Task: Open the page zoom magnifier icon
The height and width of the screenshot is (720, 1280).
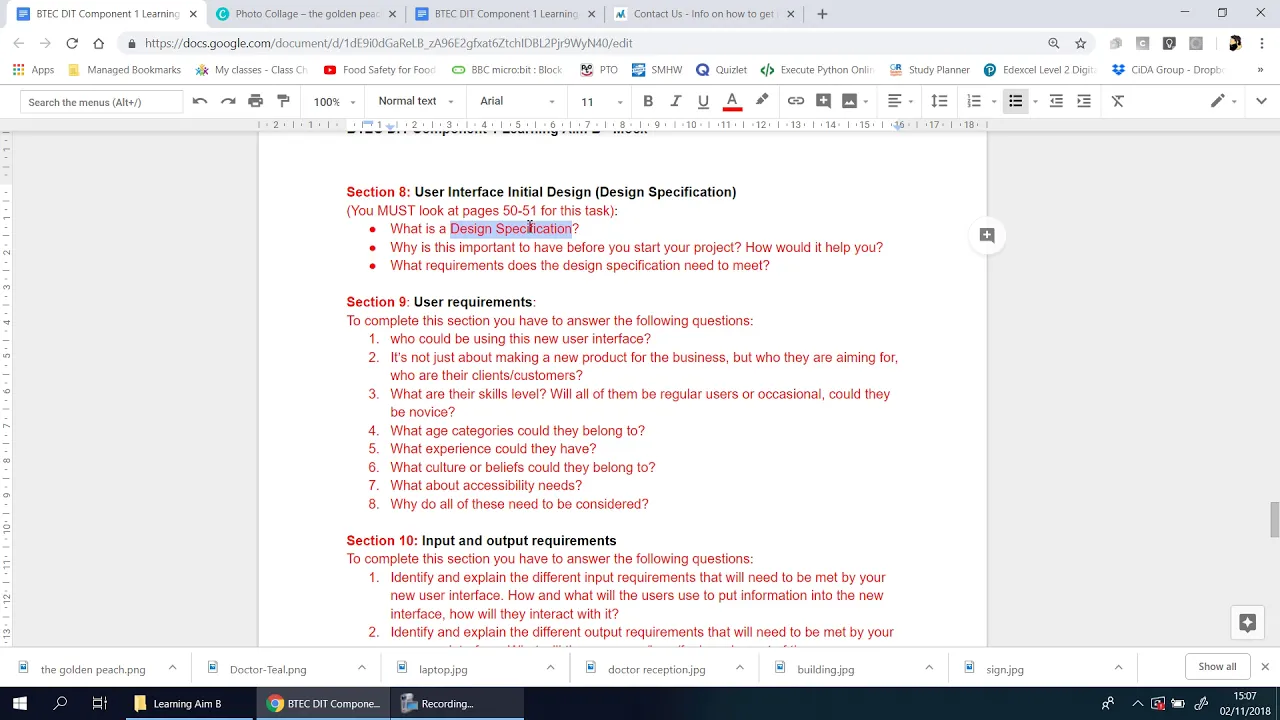Action: click(1054, 43)
